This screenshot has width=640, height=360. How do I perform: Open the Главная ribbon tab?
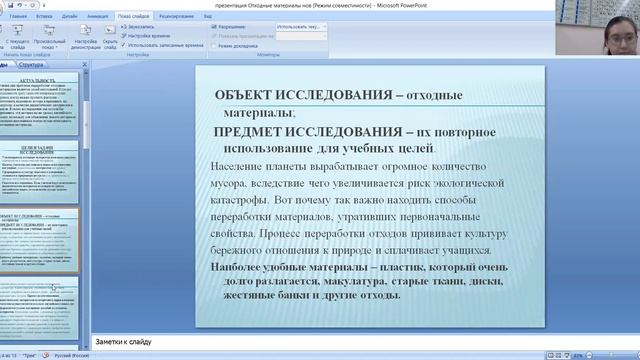(18, 16)
